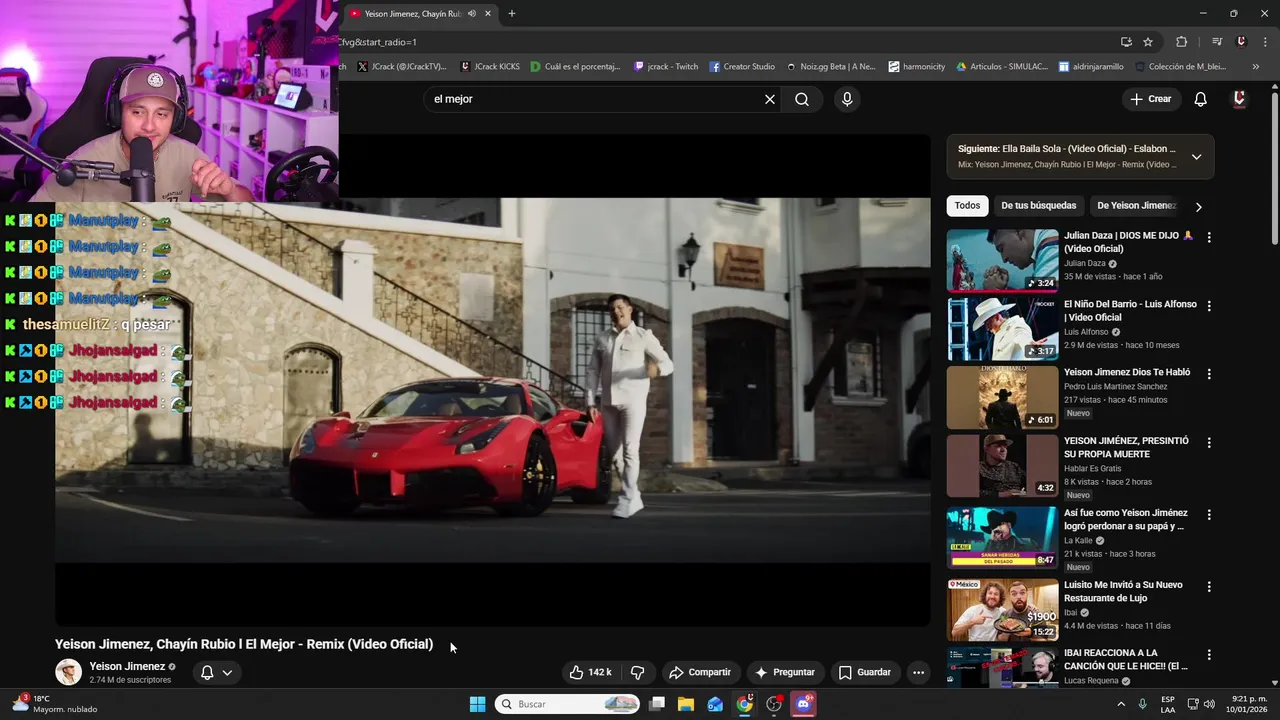Clear the 'el mejor' search text

(x=770, y=99)
